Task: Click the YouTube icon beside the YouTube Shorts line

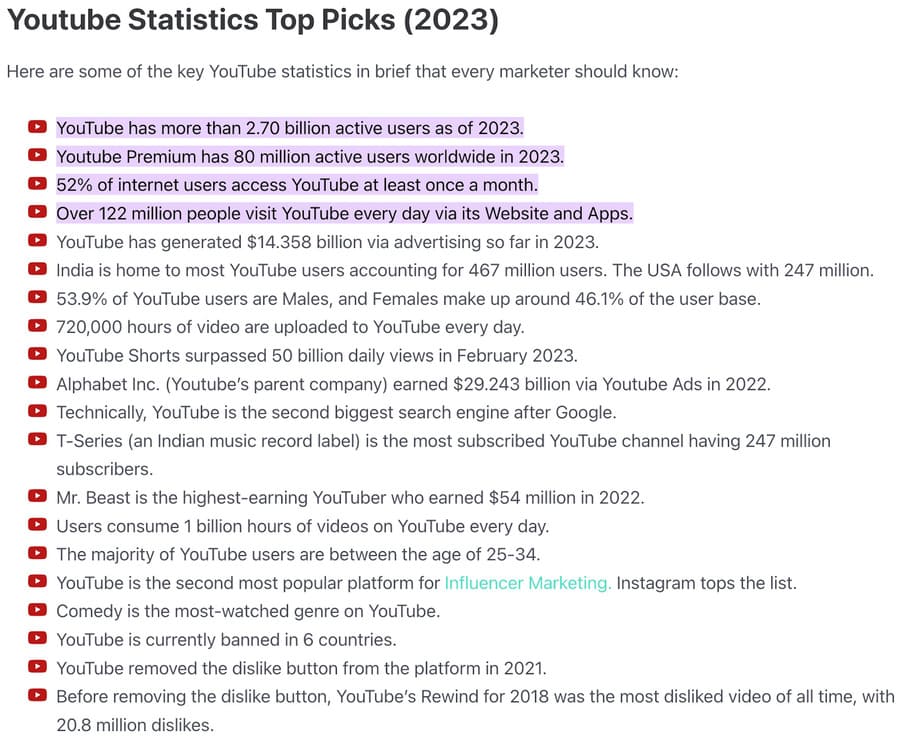Action: coord(38,354)
